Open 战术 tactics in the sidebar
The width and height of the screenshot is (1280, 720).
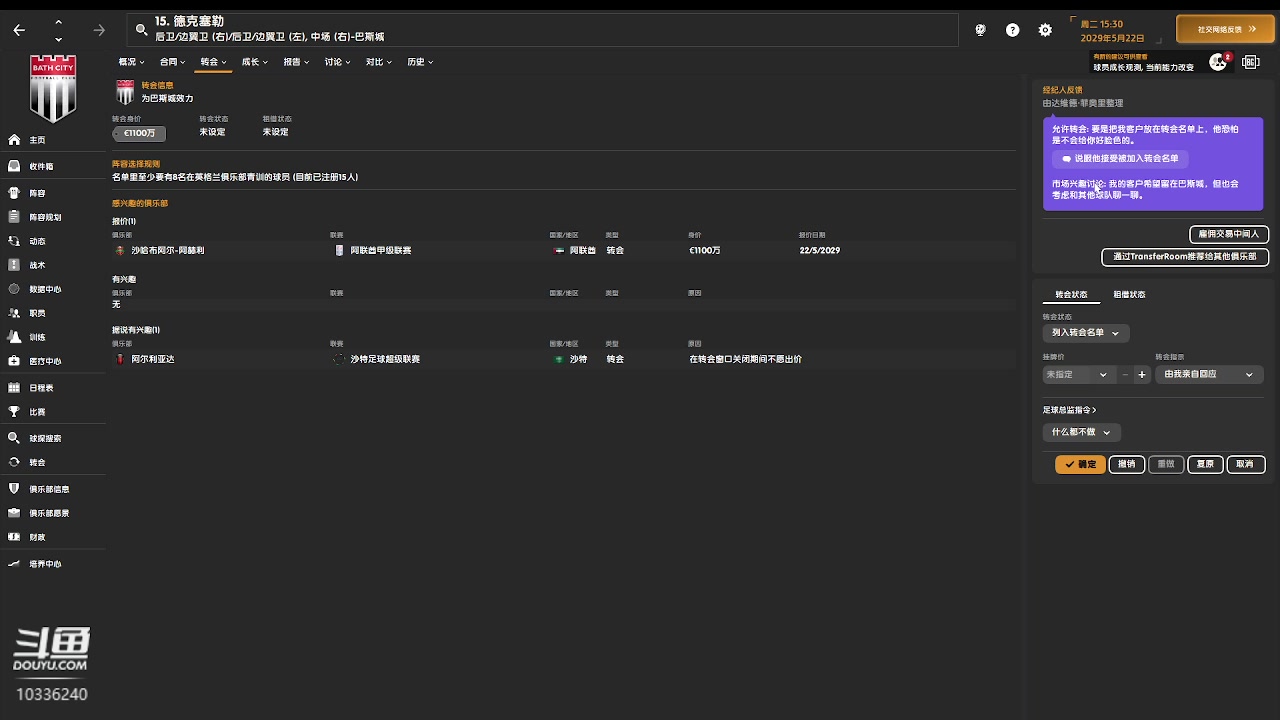pyautogui.click(x=37, y=265)
